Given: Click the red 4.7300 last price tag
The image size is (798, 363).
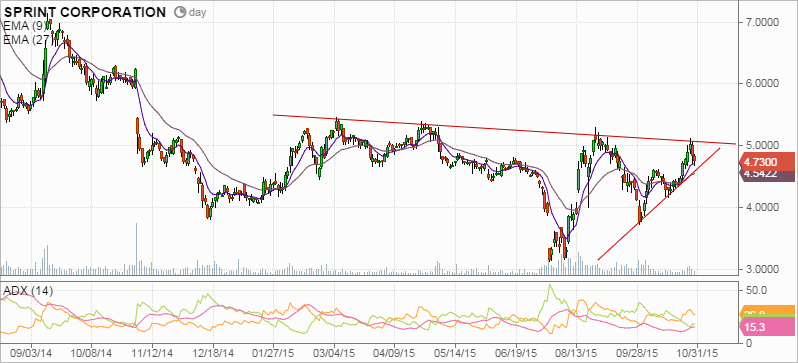Looking at the screenshot, I should click(767, 162).
